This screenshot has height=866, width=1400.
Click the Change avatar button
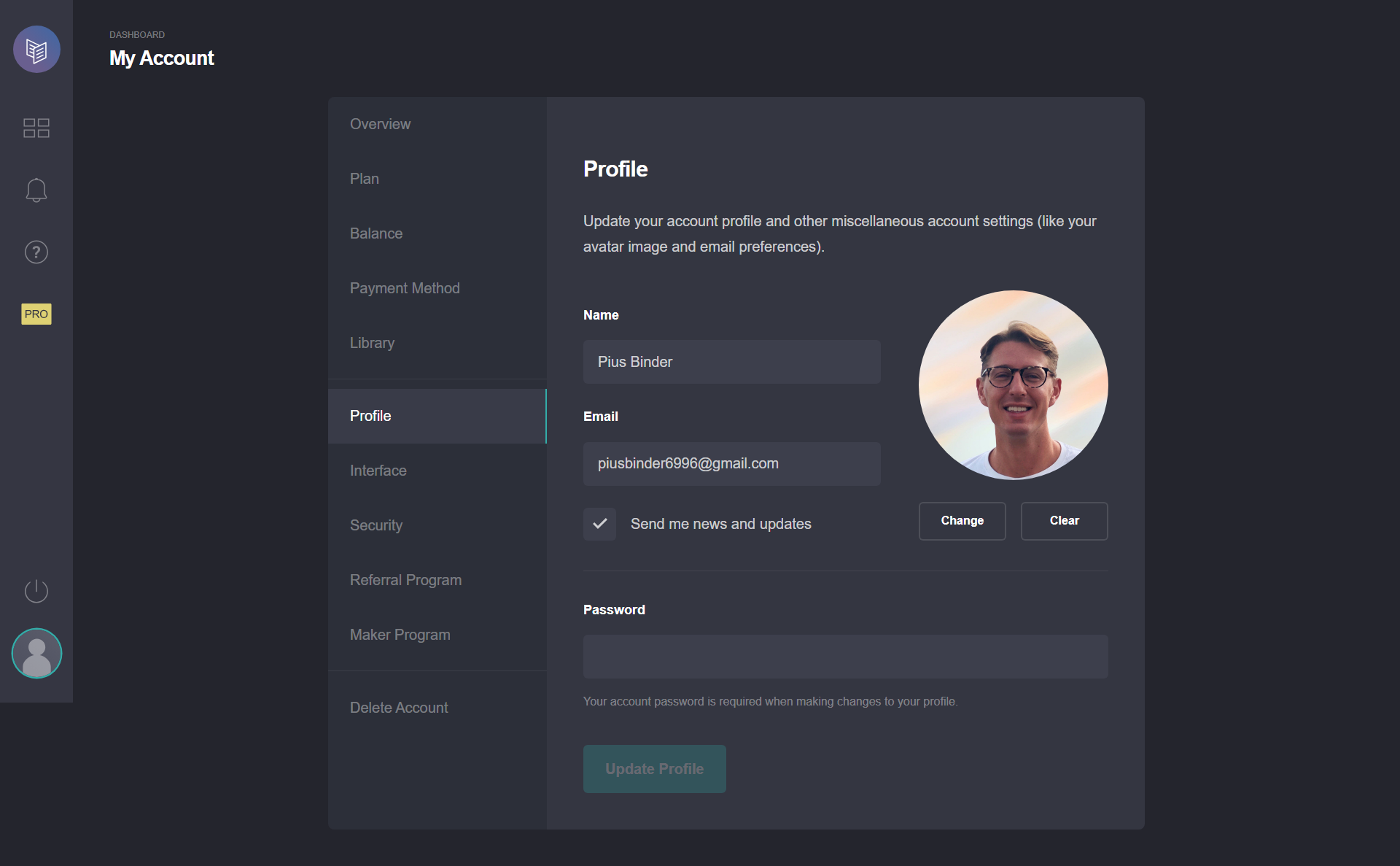[962, 521]
